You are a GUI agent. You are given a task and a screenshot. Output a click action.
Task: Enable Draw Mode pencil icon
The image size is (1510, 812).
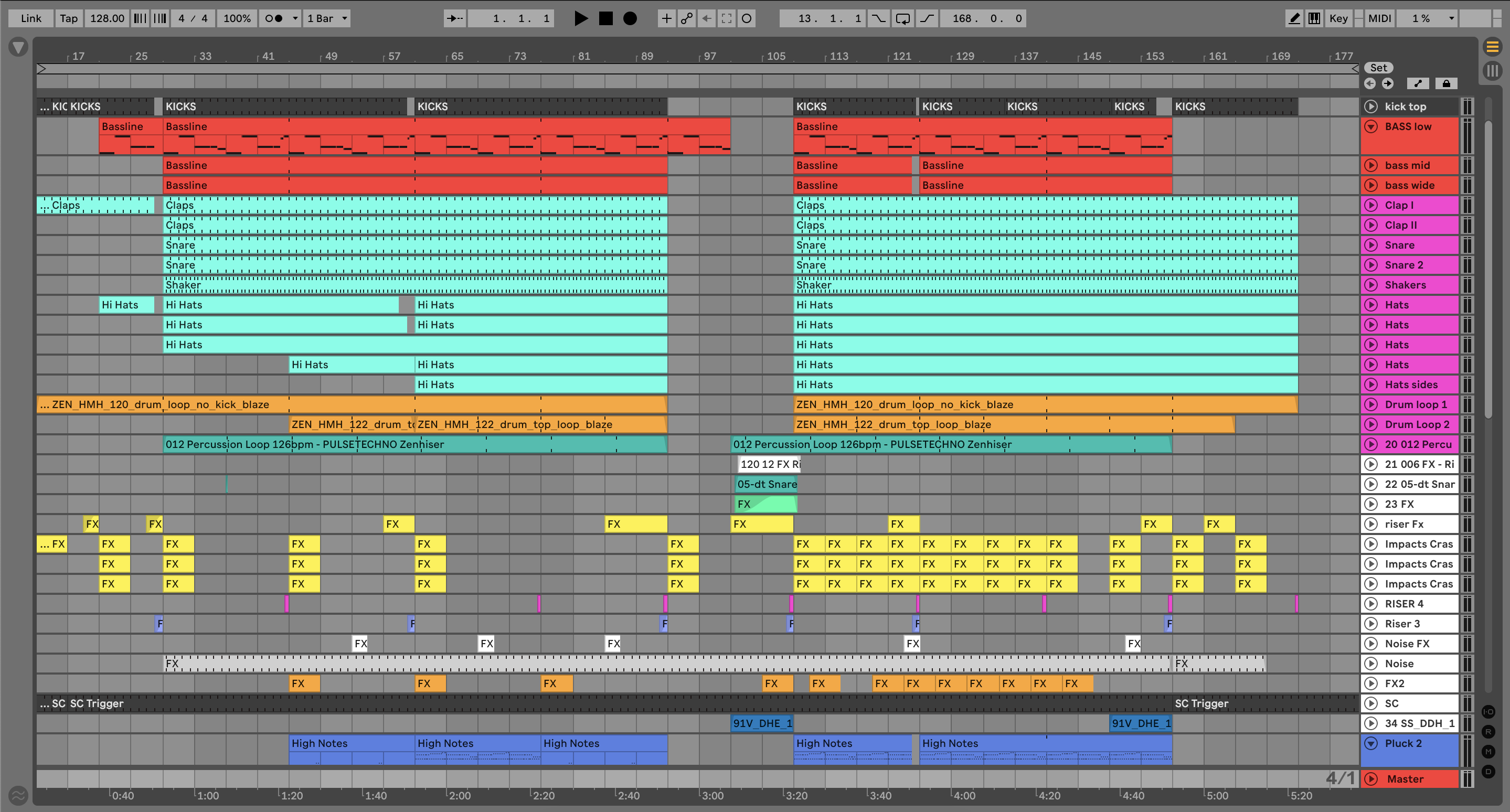point(1294,18)
